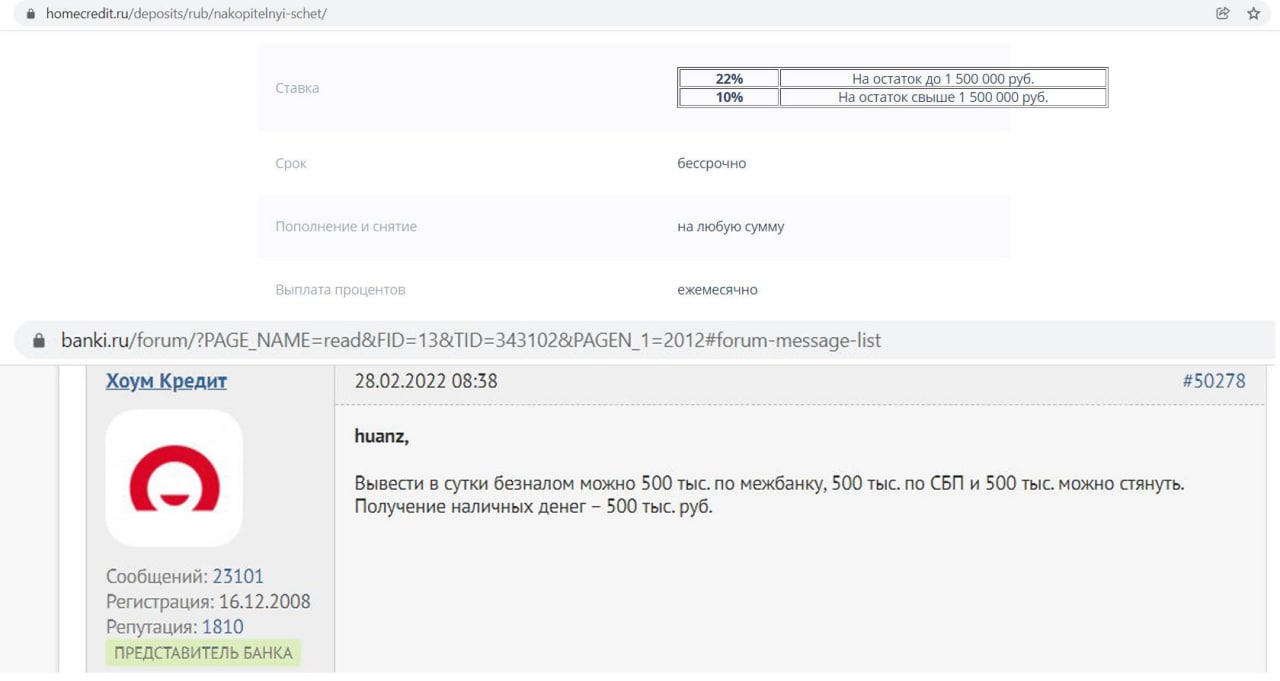The height and width of the screenshot is (681, 1280).
Task: Click the Срок row label
Action: point(291,163)
